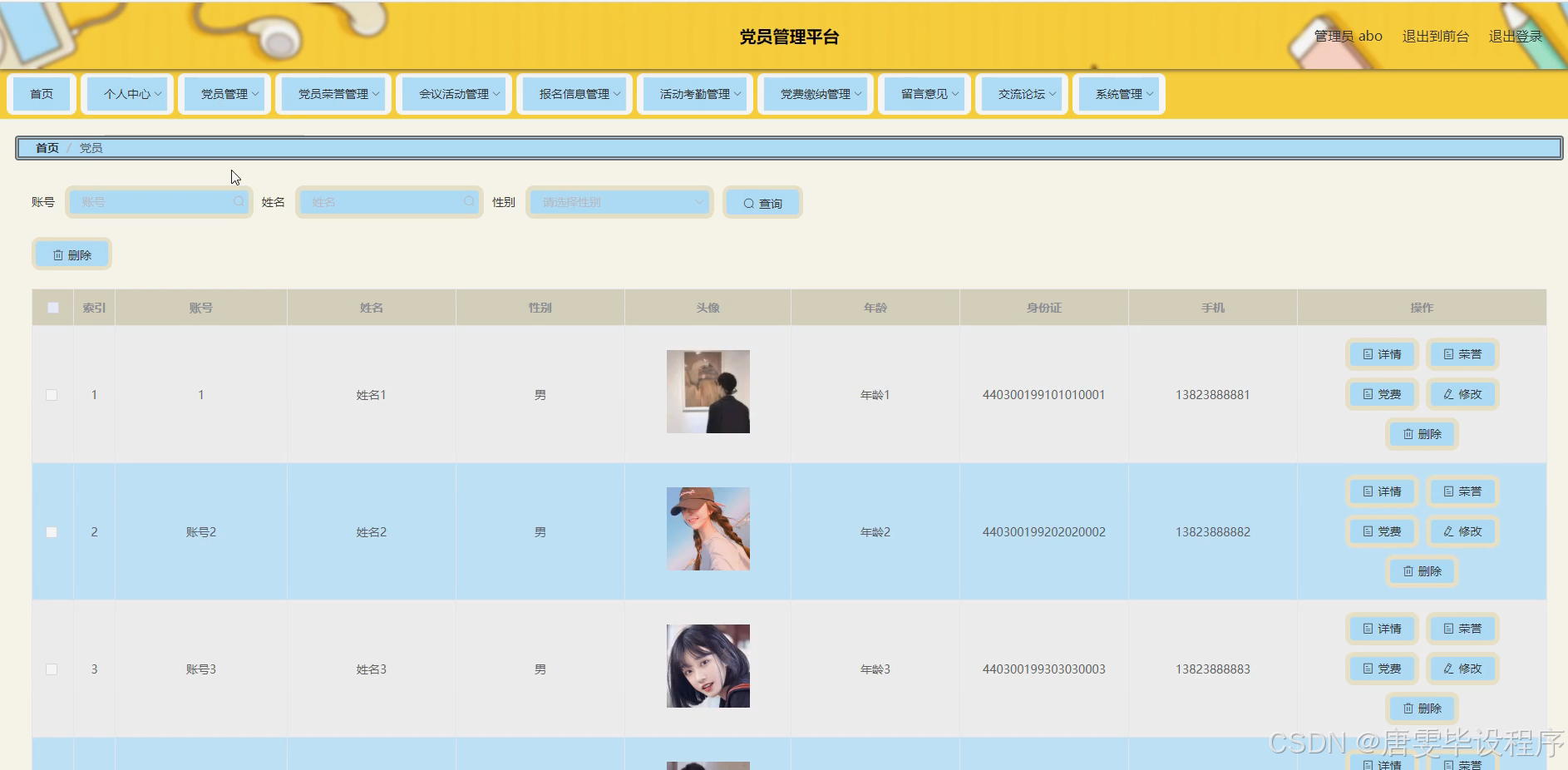Expand the 系统管理 menu
Screen dimensions: 1568x770
1119,94
